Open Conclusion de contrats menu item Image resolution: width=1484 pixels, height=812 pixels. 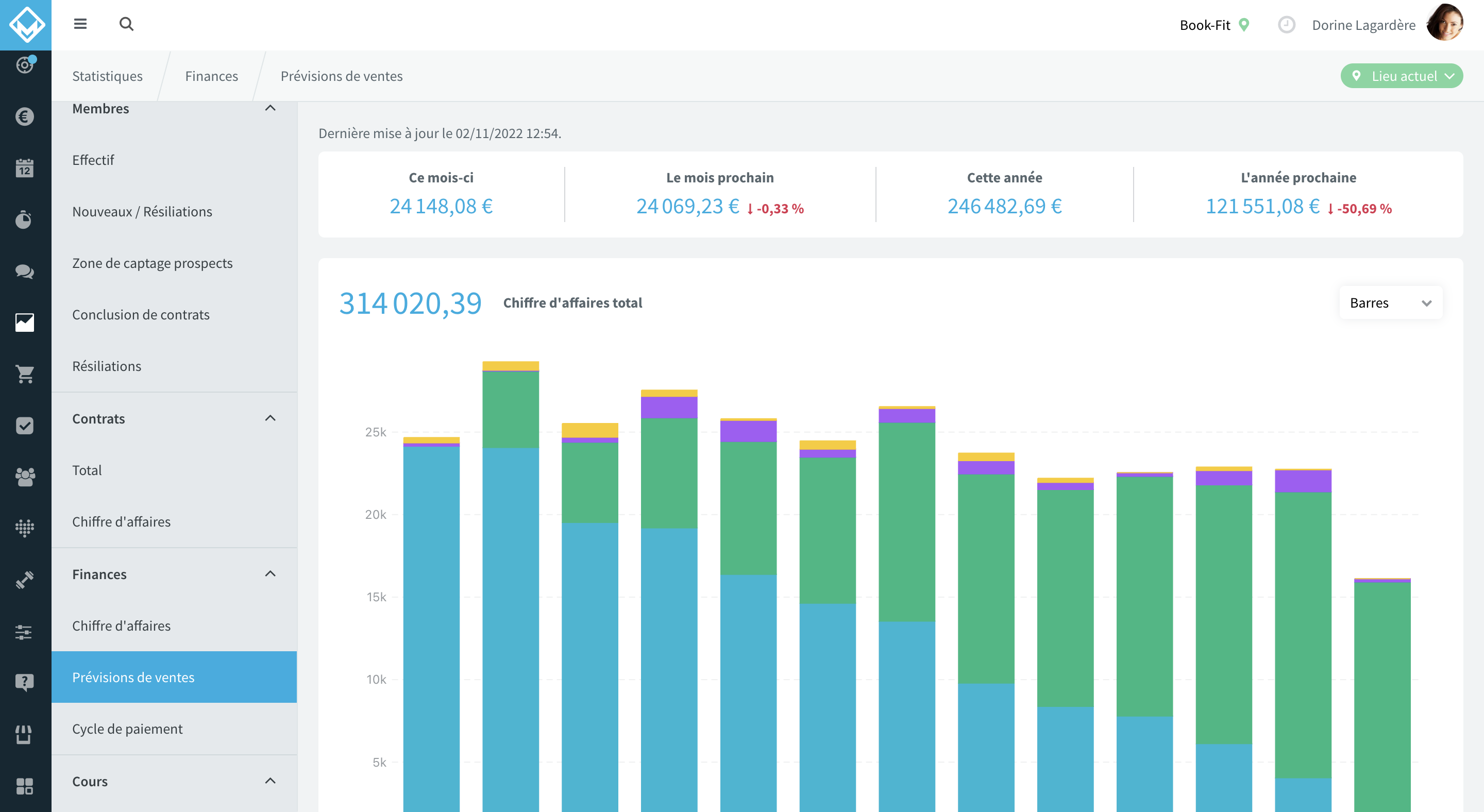tap(174, 314)
